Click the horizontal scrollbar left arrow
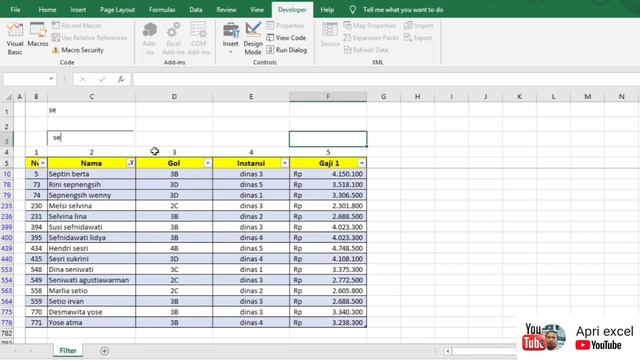 [x=448, y=351]
